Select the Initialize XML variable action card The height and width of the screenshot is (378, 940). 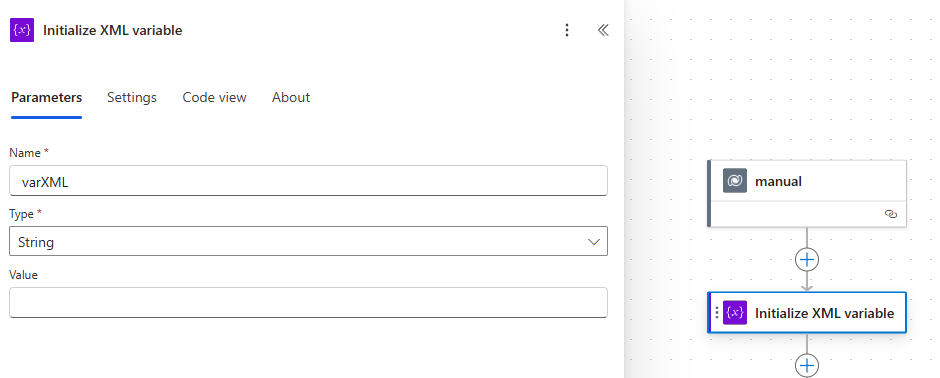tap(807, 313)
